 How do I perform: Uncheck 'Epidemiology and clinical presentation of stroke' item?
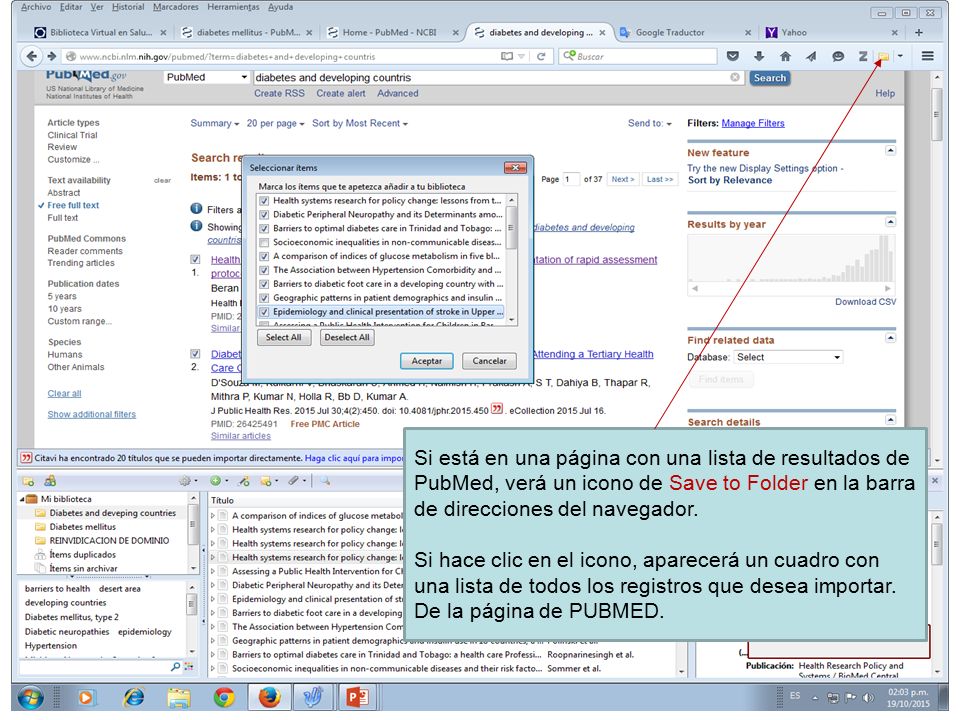coord(264,312)
